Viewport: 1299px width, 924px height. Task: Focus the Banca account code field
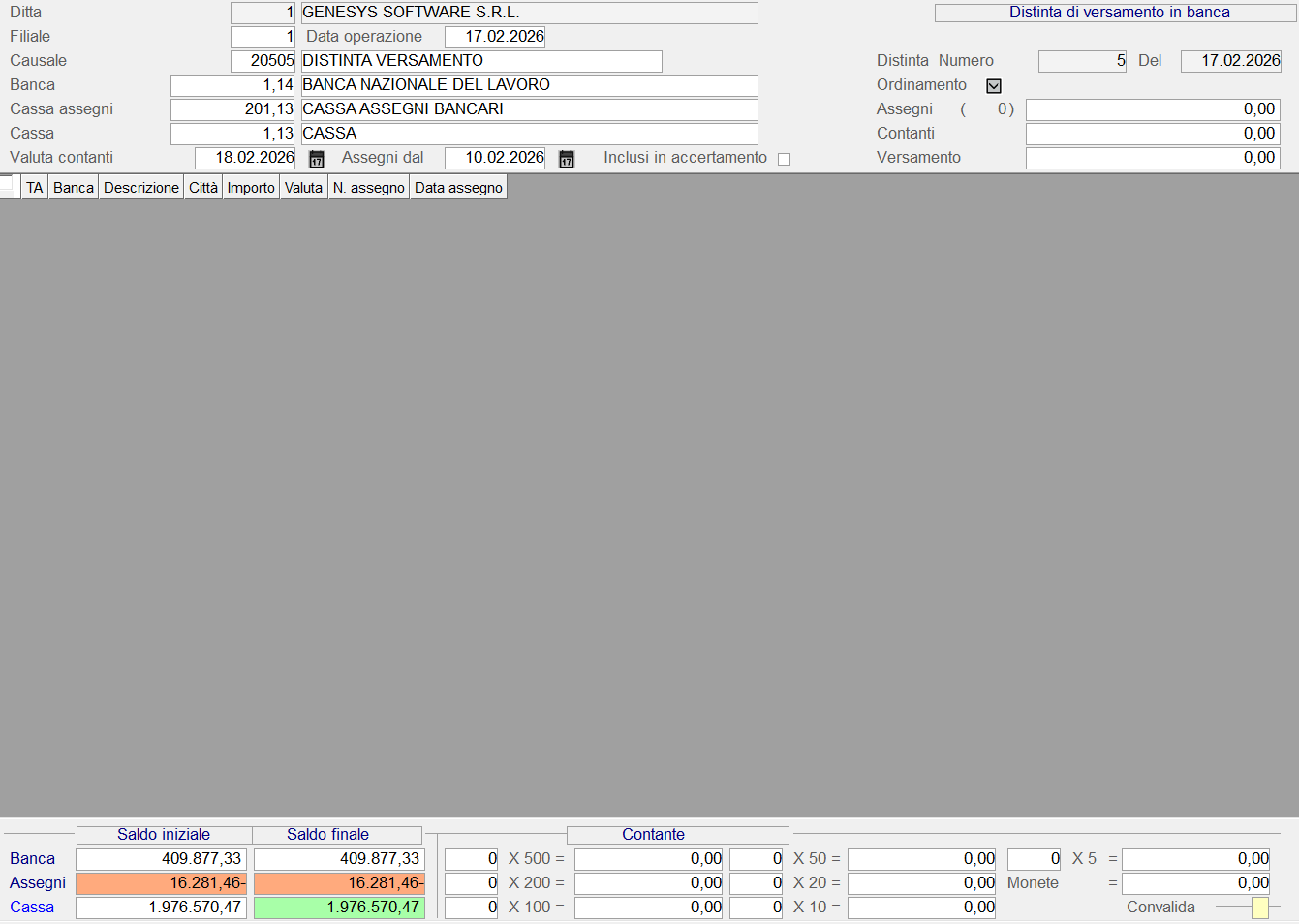[232, 85]
